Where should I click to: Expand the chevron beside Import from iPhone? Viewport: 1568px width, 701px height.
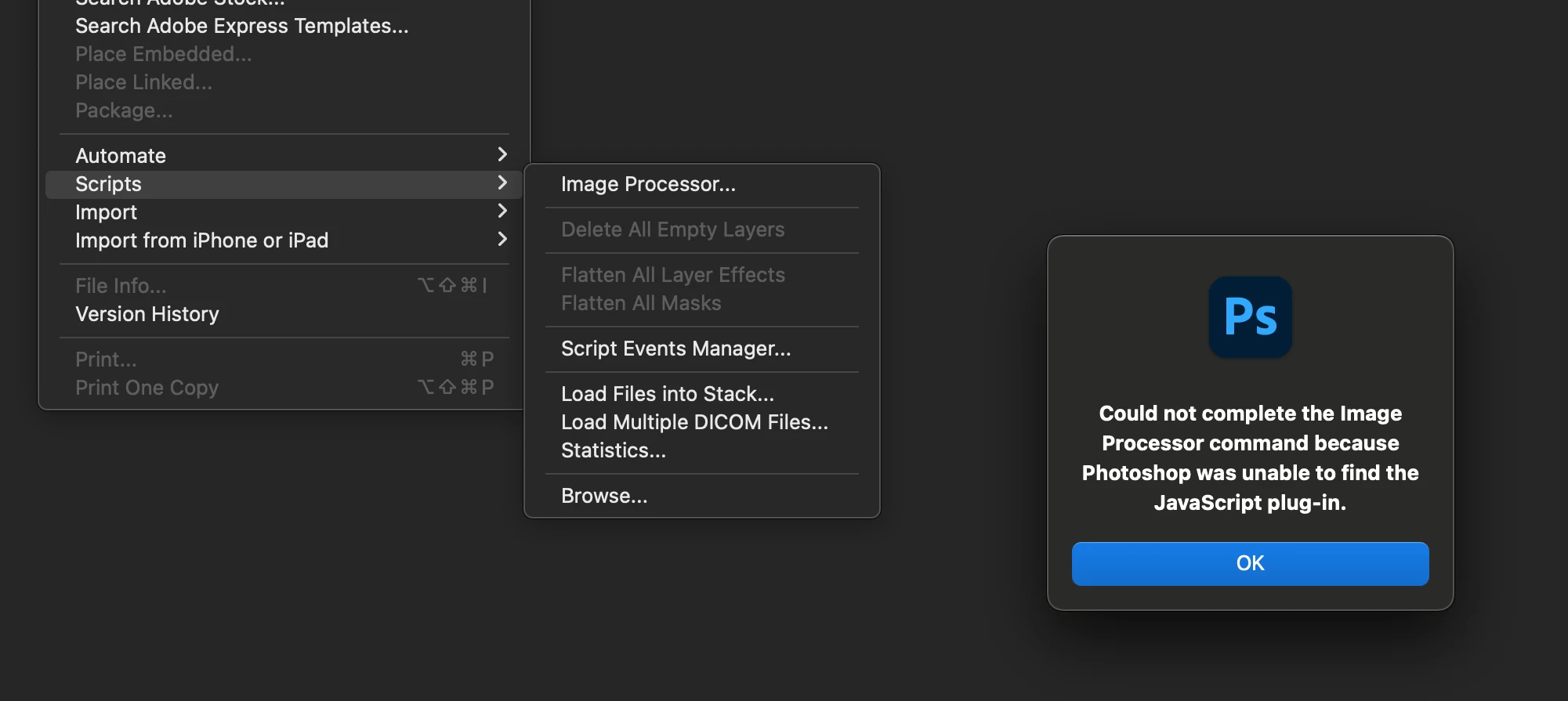click(x=502, y=240)
